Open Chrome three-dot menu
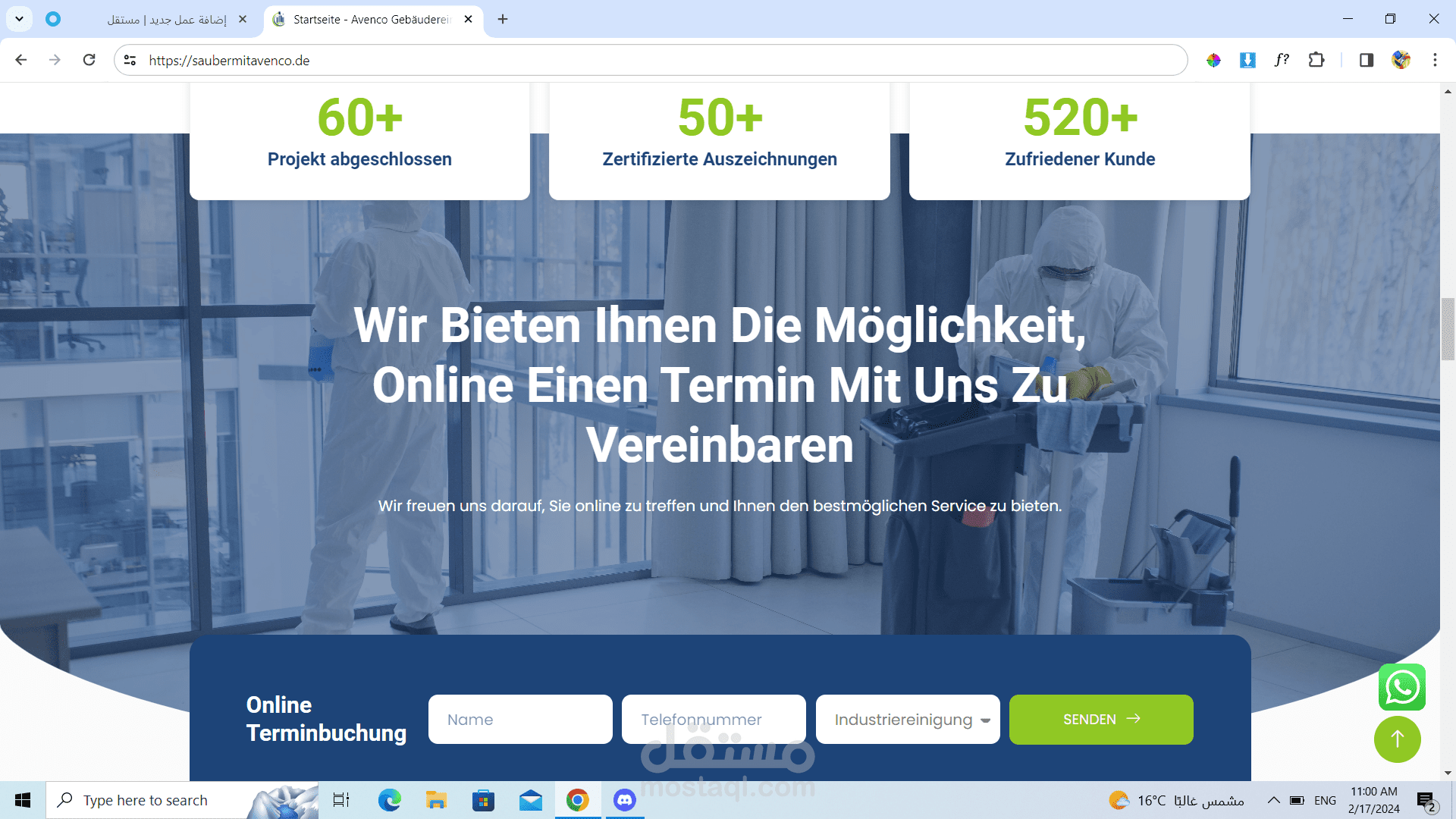Viewport: 1456px width, 819px height. coord(1435,60)
